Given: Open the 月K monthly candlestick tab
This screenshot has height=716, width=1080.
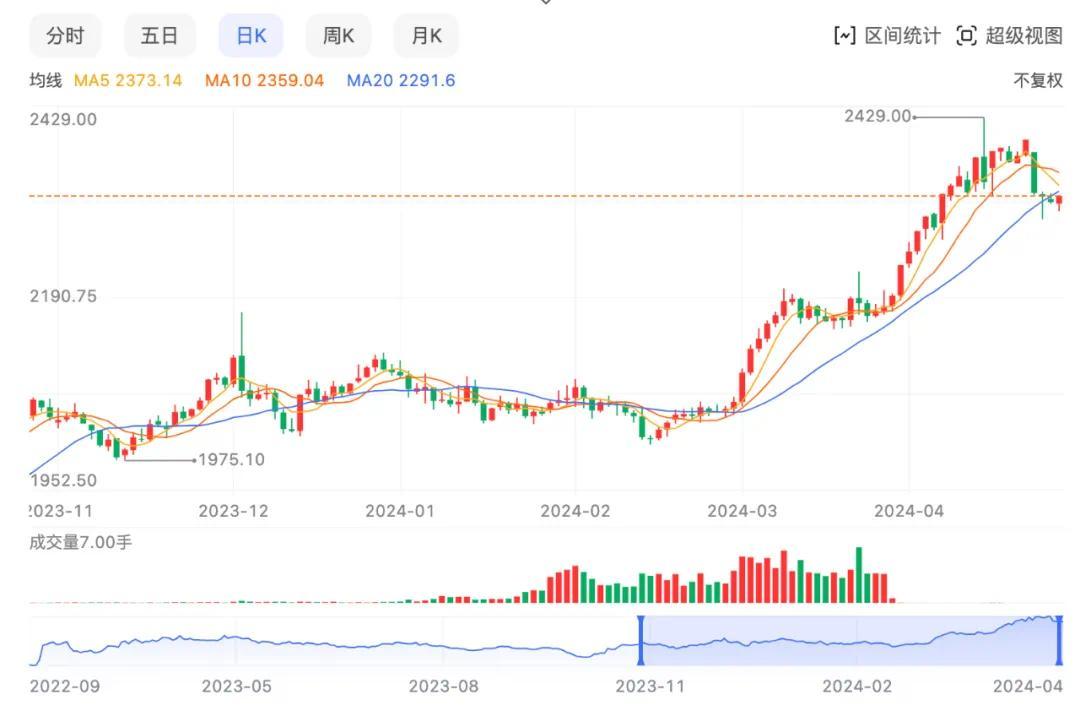Looking at the screenshot, I should coord(426,36).
